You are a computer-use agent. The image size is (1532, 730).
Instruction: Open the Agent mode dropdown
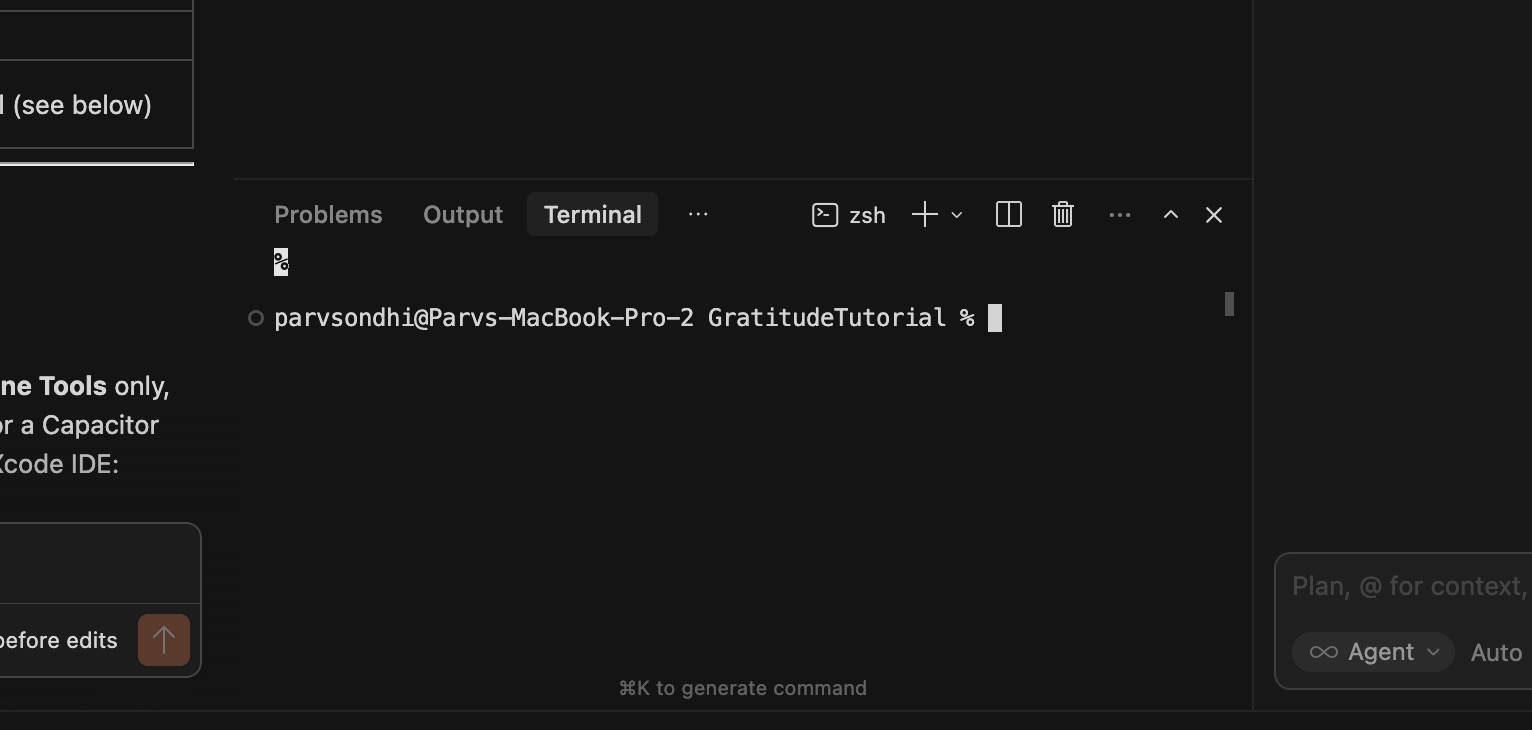point(1433,652)
